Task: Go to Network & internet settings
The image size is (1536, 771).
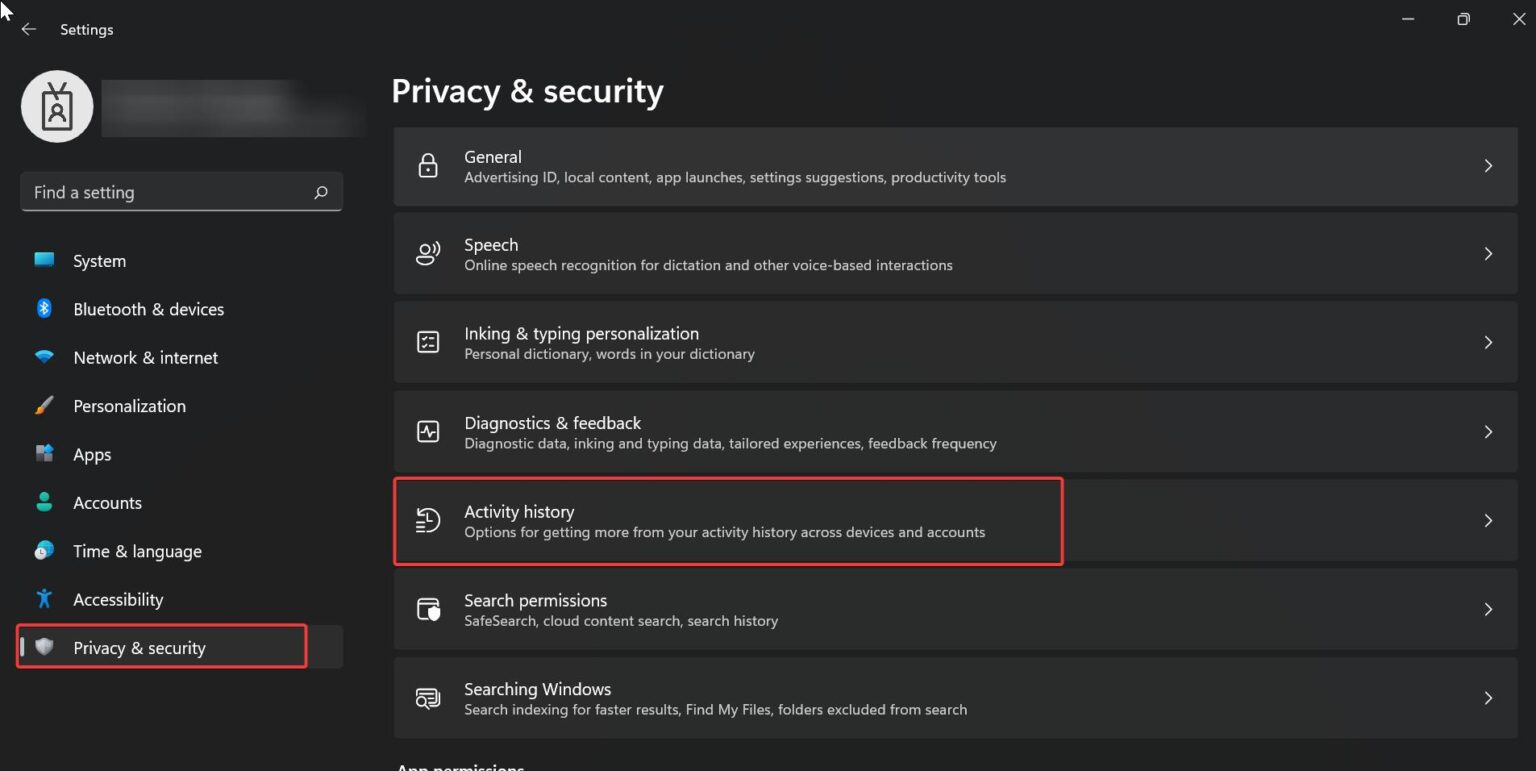Action: click(x=145, y=358)
